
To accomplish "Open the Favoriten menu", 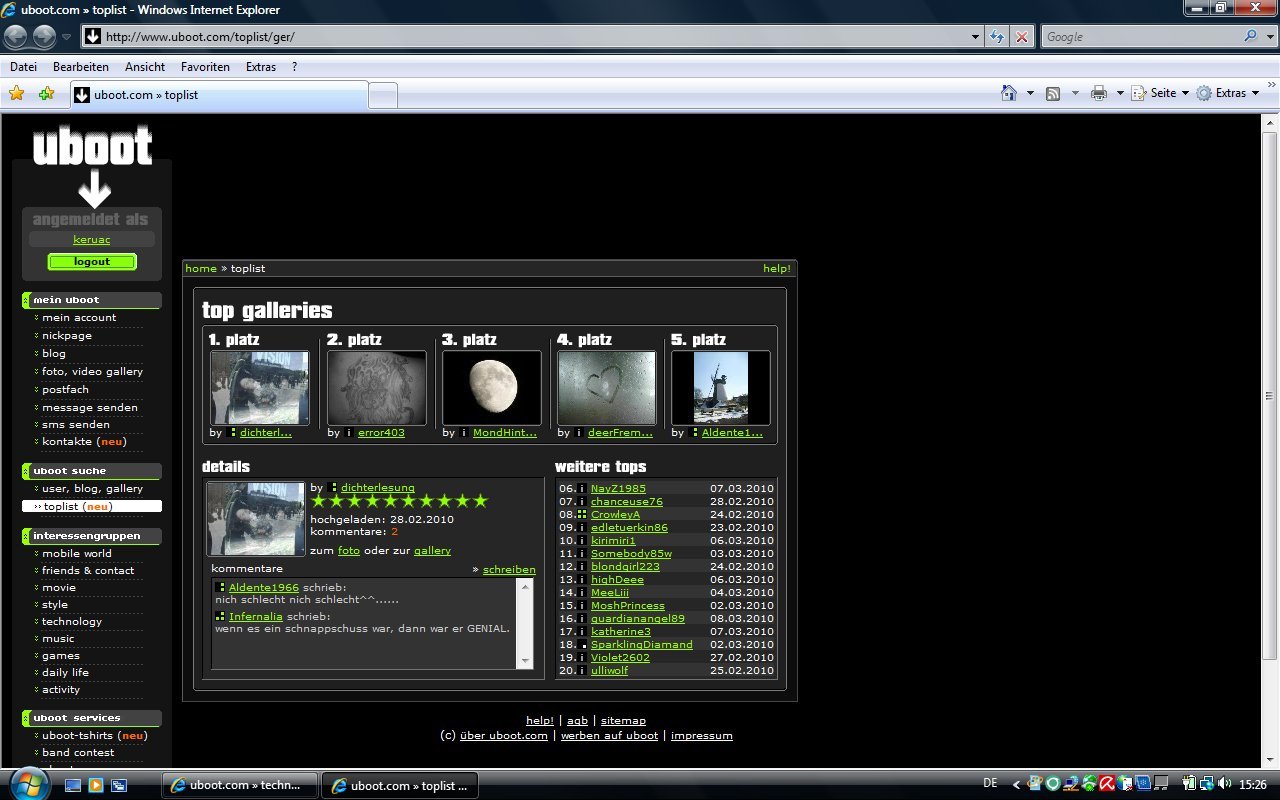I will 205,67.
